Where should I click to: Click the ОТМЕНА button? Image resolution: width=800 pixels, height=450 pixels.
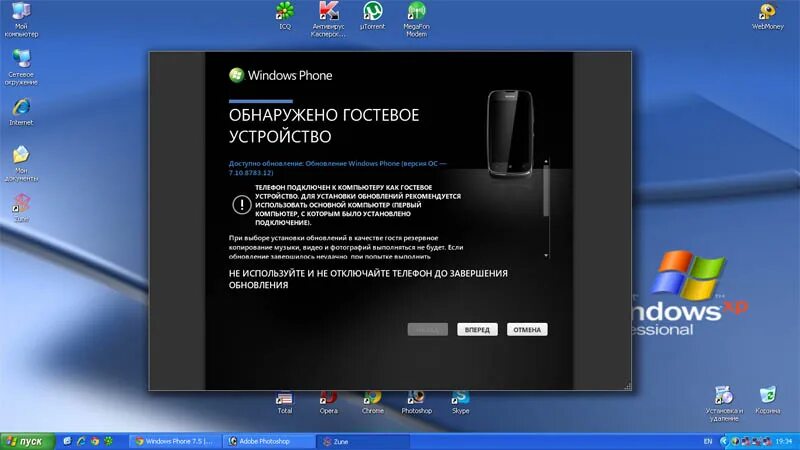[527, 330]
